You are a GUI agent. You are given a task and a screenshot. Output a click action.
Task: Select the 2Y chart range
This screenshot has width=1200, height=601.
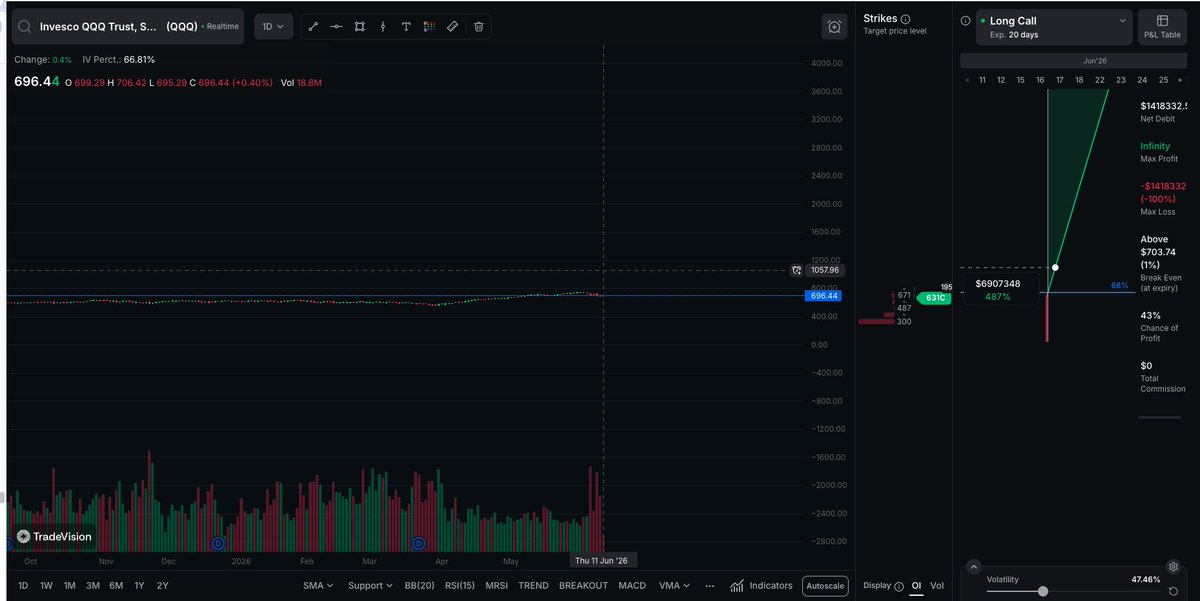pos(162,586)
